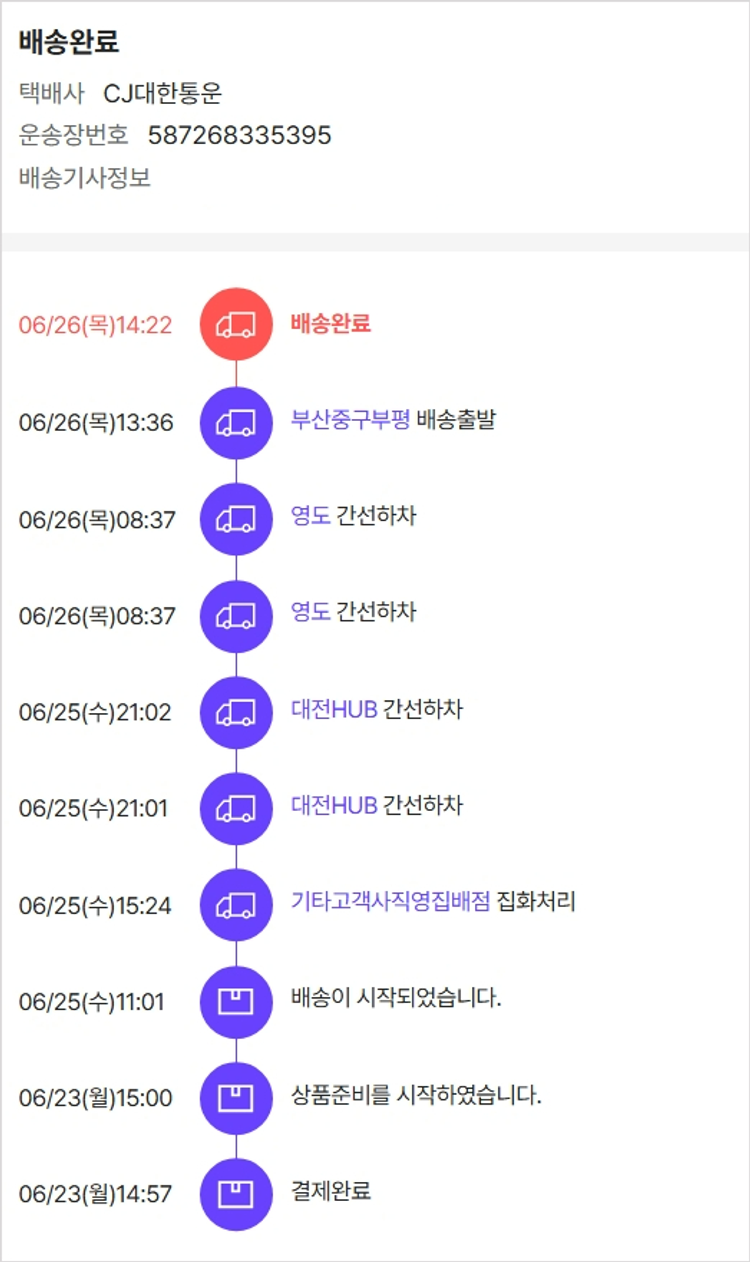The height and width of the screenshot is (1262, 750).
Task: Open the 부산중구부평 branch link
Action: tap(350, 420)
